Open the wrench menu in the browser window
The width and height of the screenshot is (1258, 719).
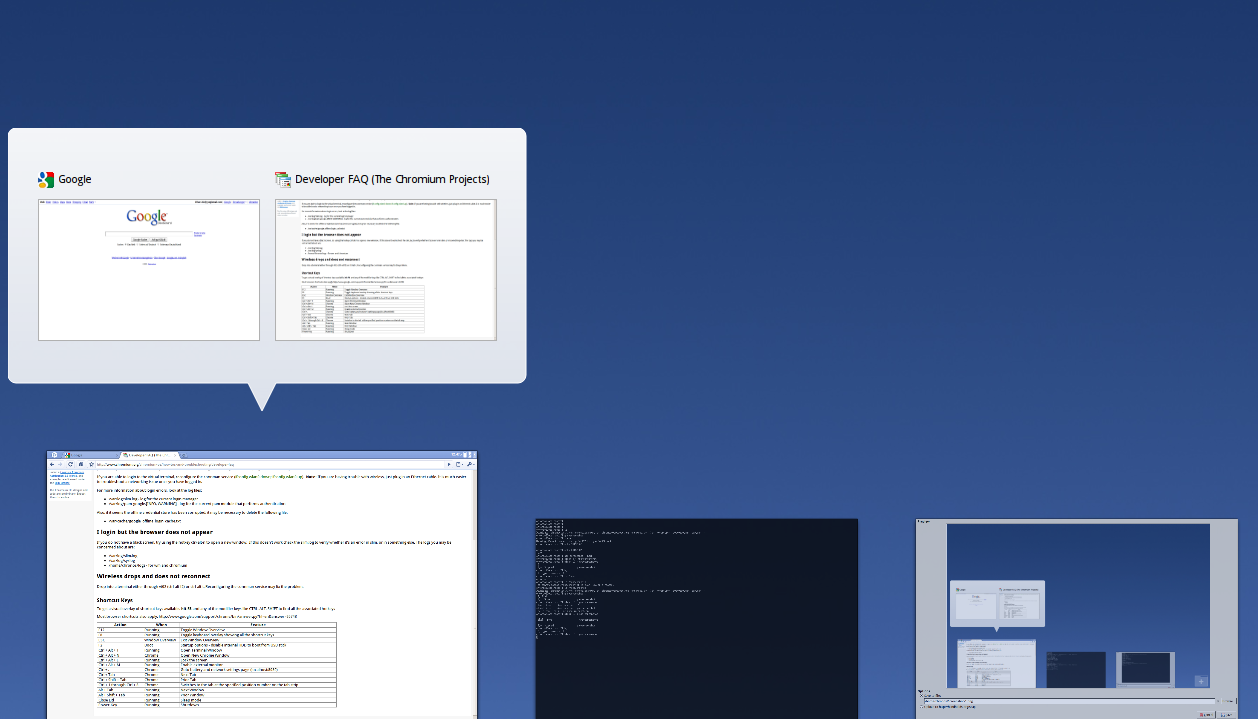point(470,464)
